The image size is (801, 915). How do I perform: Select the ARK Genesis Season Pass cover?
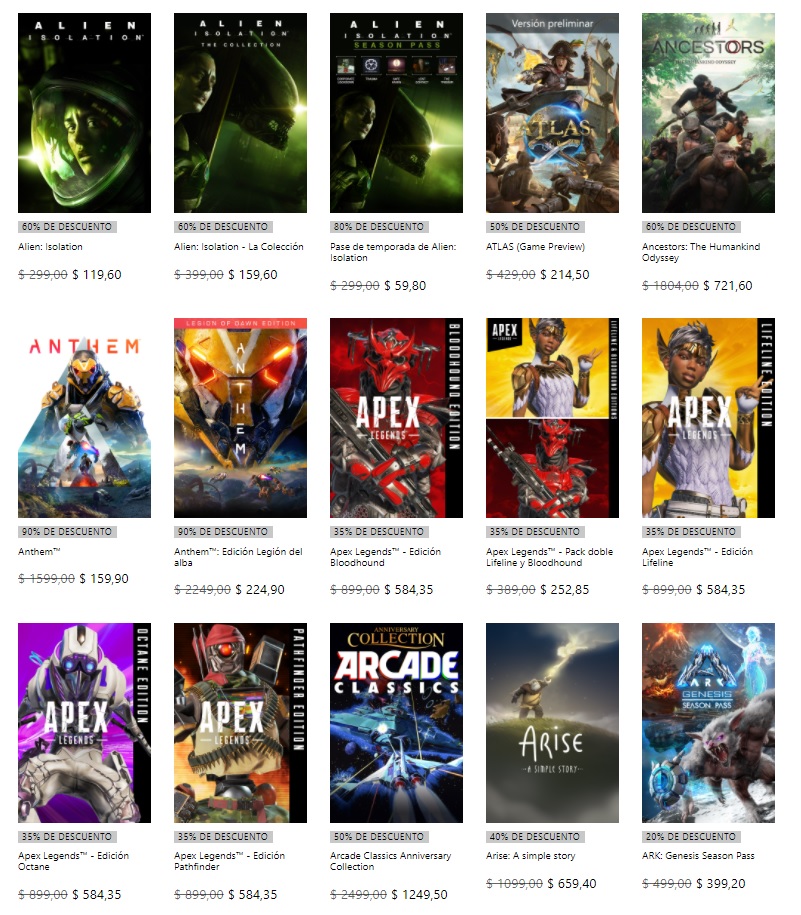(x=708, y=723)
